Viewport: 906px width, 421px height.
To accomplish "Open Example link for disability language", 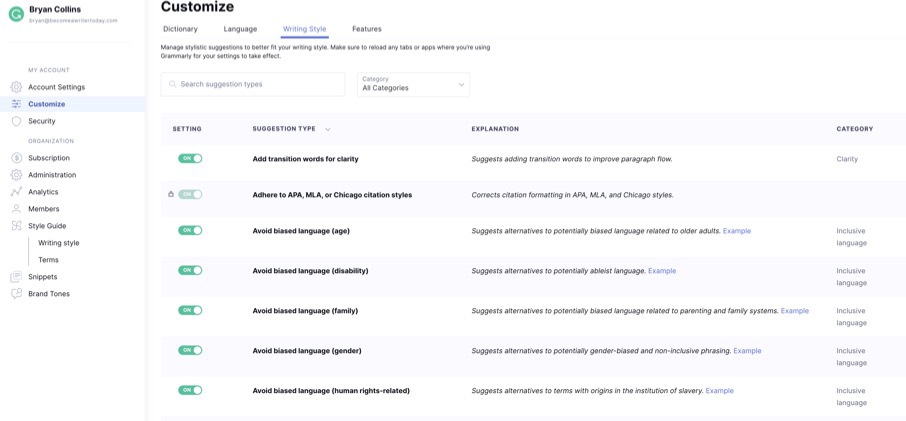I will pos(661,271).
